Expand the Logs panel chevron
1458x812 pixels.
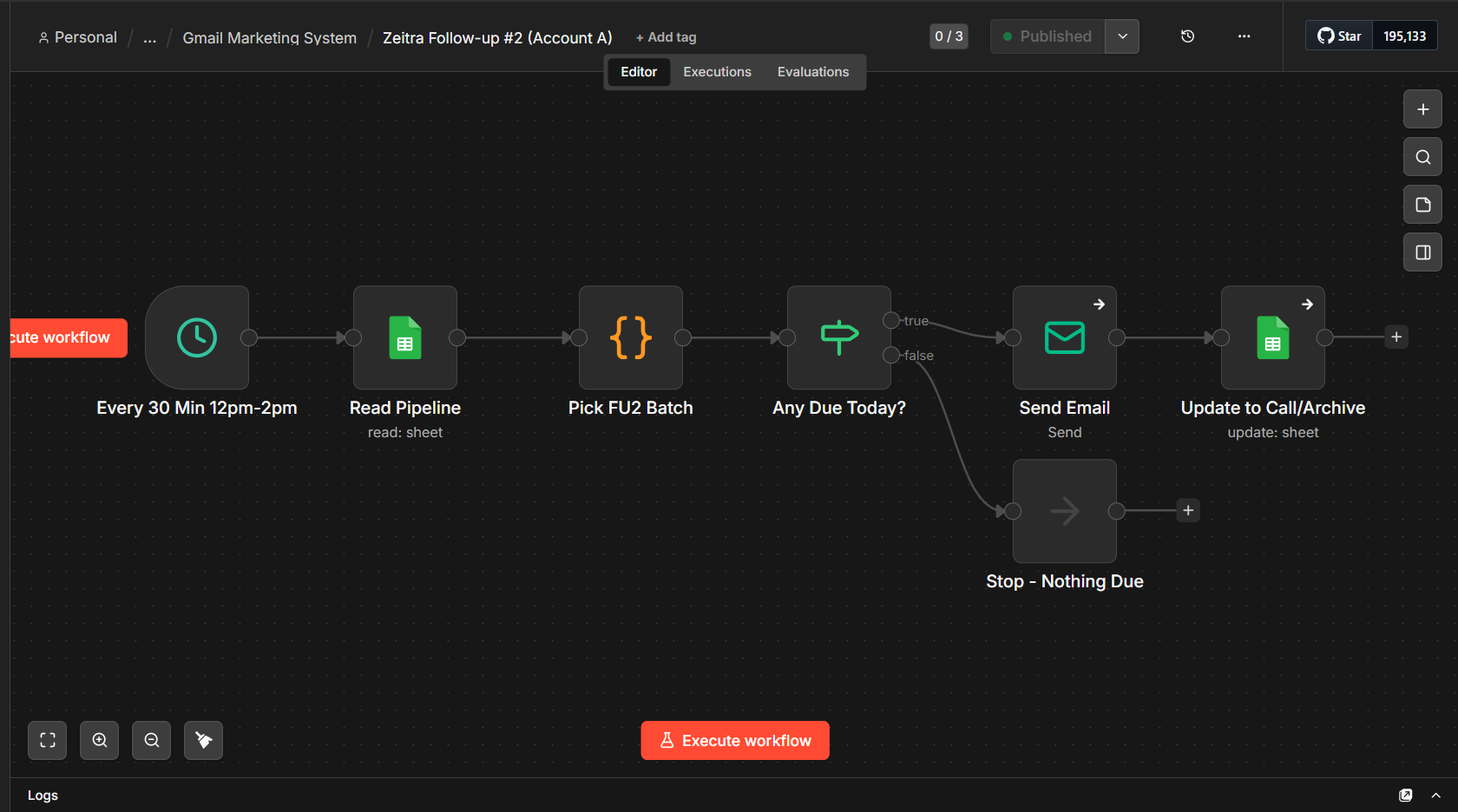1436,796
